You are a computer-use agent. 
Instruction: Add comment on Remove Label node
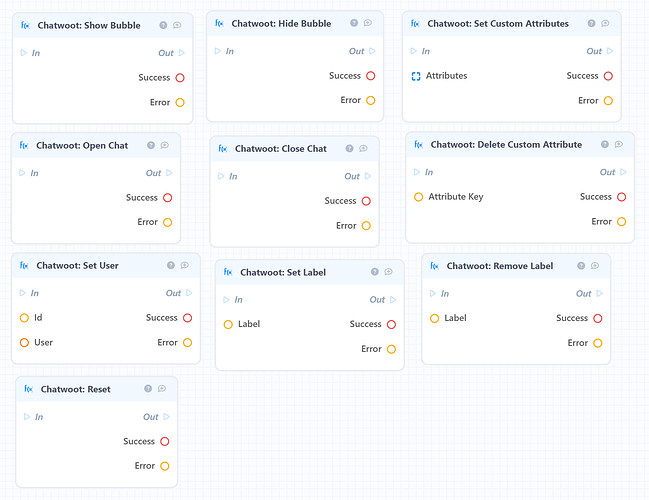coord(595,265)
